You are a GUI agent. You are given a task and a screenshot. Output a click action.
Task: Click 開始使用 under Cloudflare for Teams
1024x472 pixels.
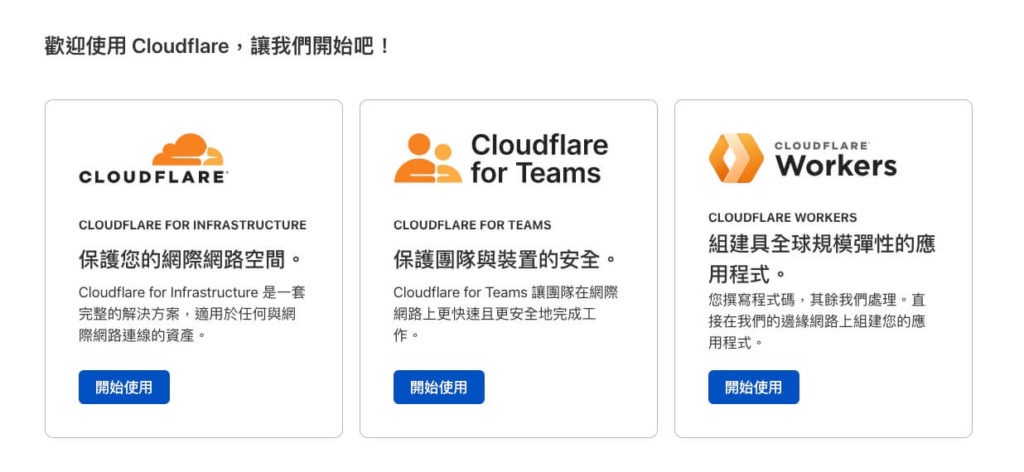coord(439,387)
